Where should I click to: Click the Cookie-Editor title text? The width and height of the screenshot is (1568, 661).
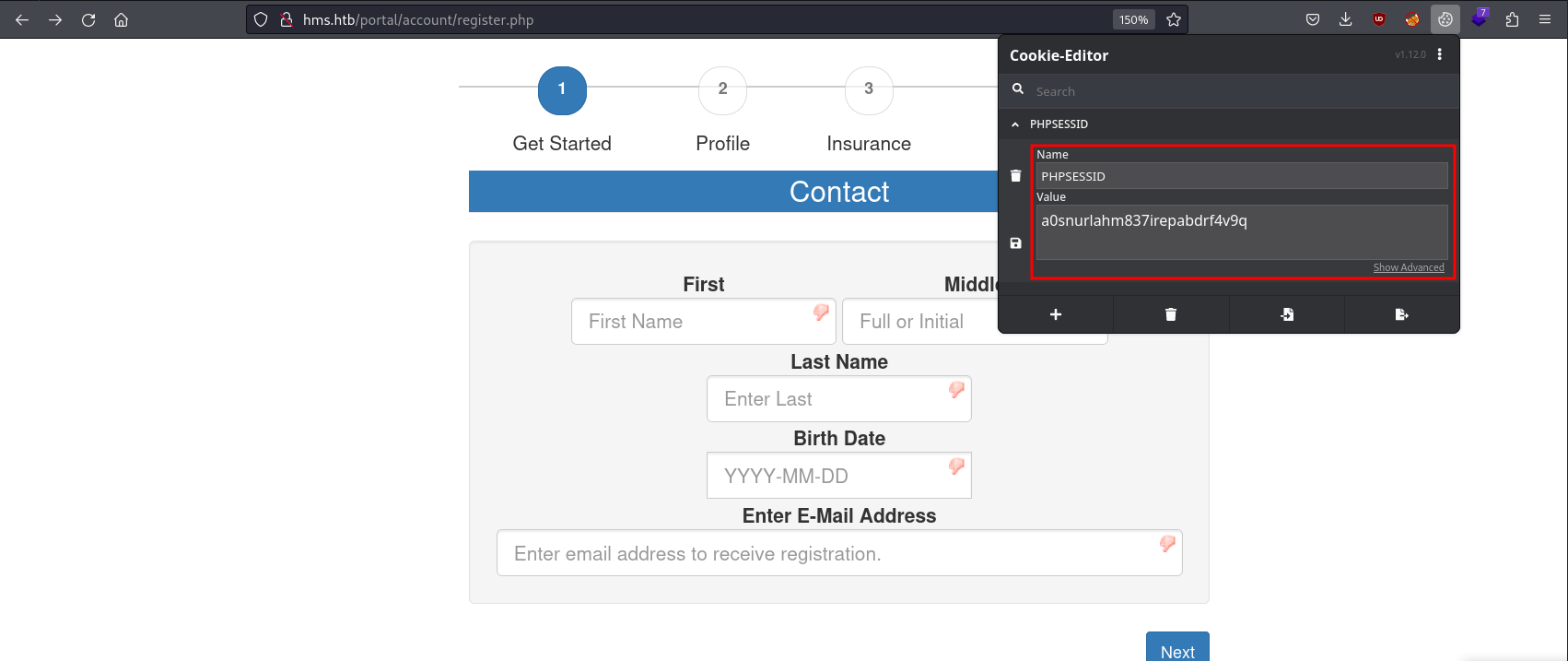tap(1059, 55)
